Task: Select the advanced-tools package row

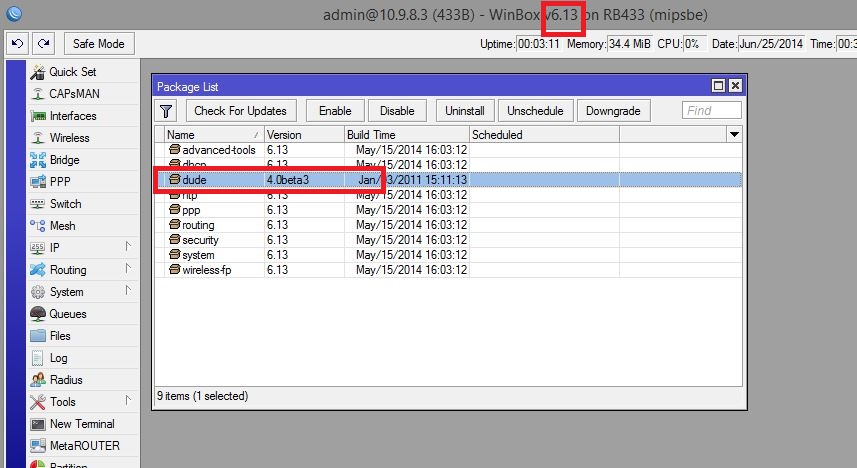Action: point(448,150)
